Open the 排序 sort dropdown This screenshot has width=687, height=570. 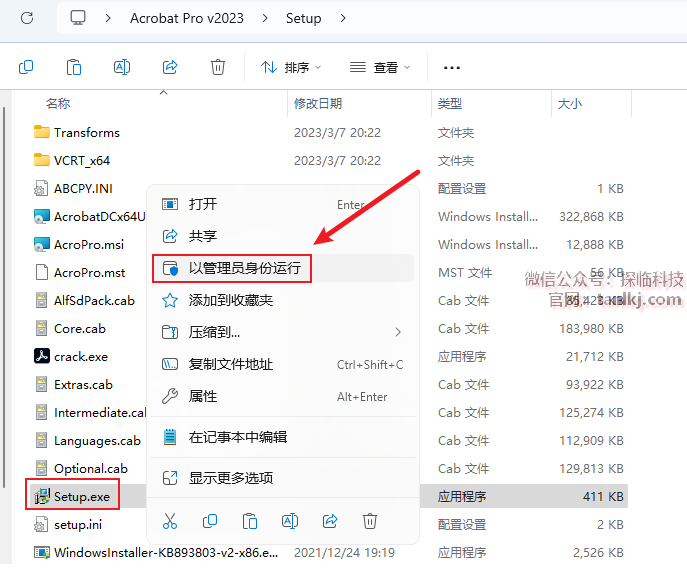pyautogui.click(x=291, y=67)
